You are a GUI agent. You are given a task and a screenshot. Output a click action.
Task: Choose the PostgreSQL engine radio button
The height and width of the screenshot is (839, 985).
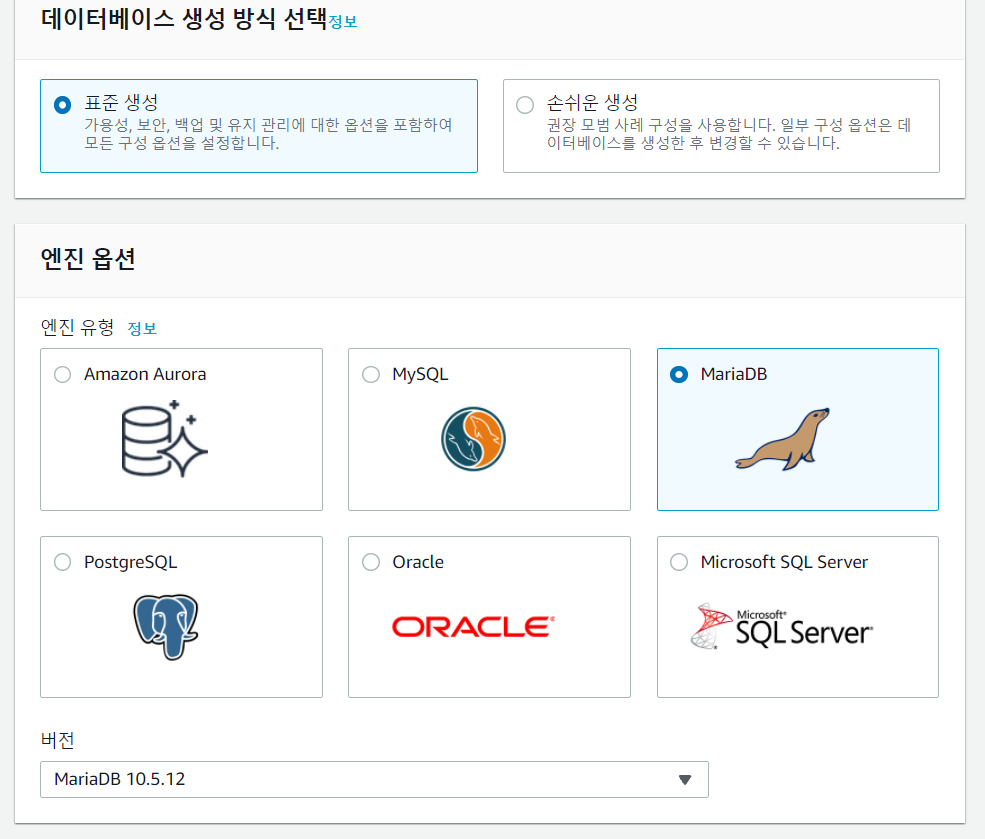point(63,562)
